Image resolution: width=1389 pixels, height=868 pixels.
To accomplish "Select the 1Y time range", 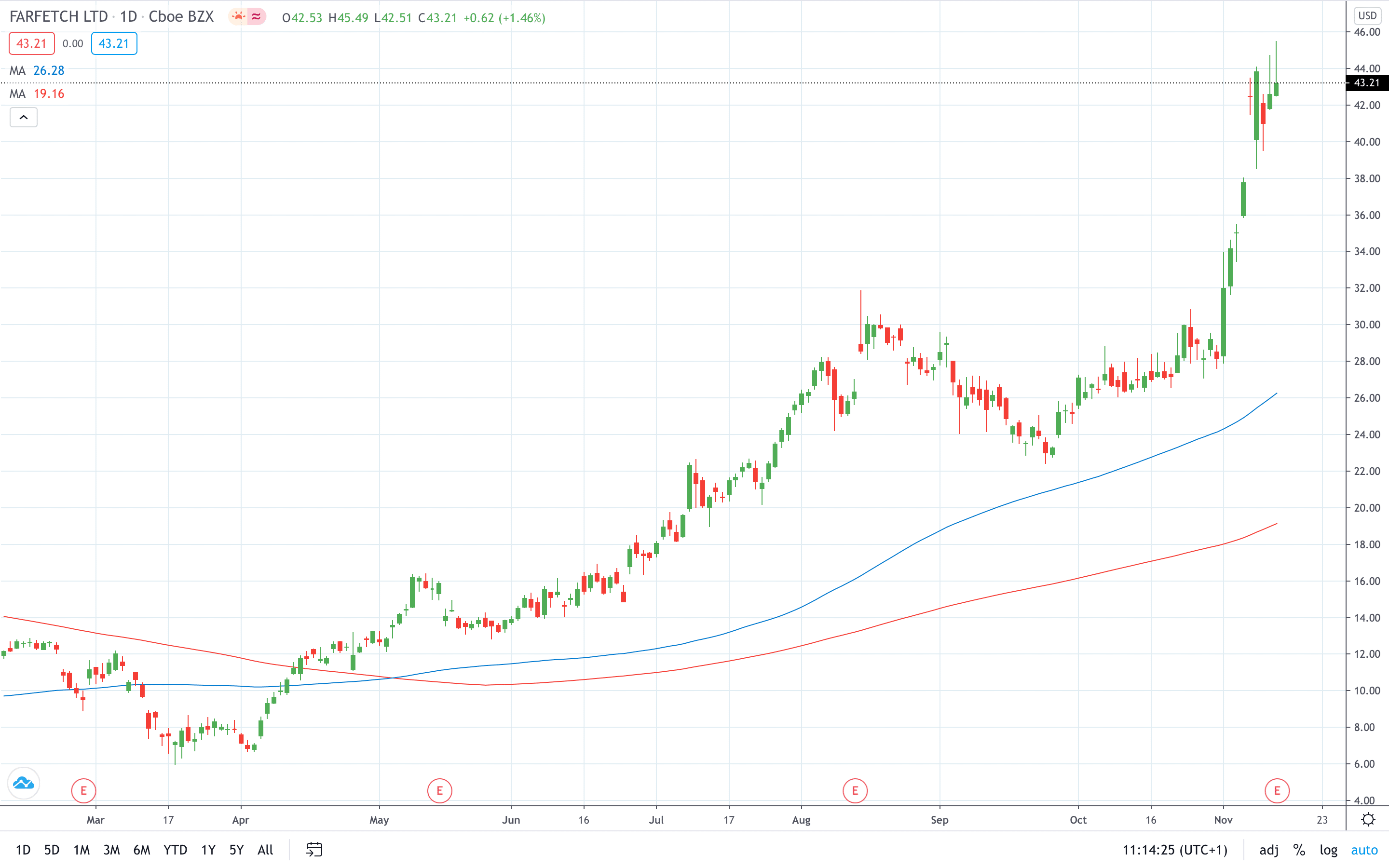I will tap(208, 850).
